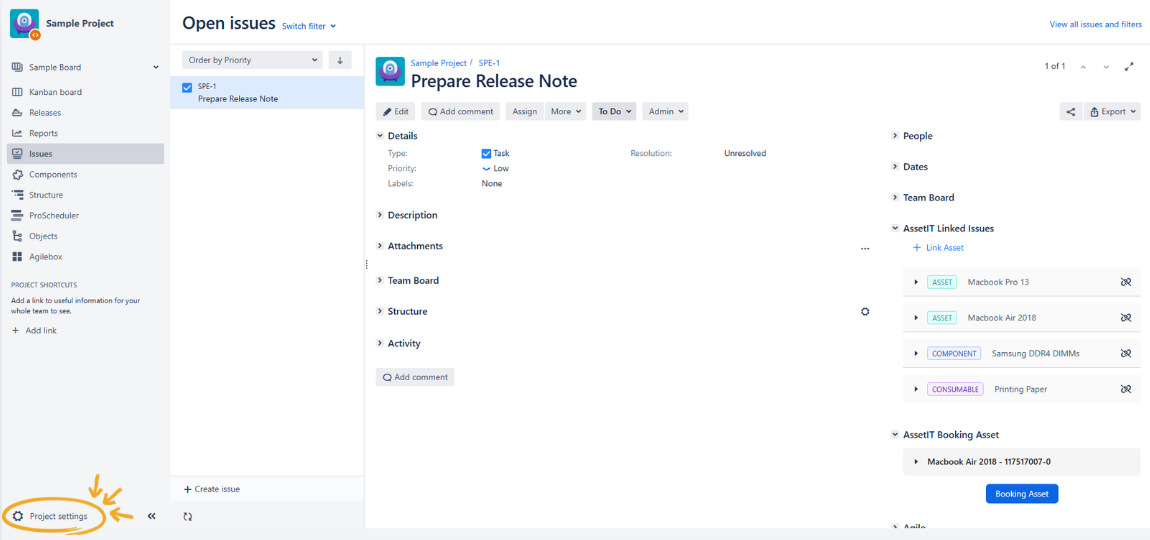Toggle sort direction arrow button
The width and height of the screenshot is (1150, 540).
tap(340, 60)
